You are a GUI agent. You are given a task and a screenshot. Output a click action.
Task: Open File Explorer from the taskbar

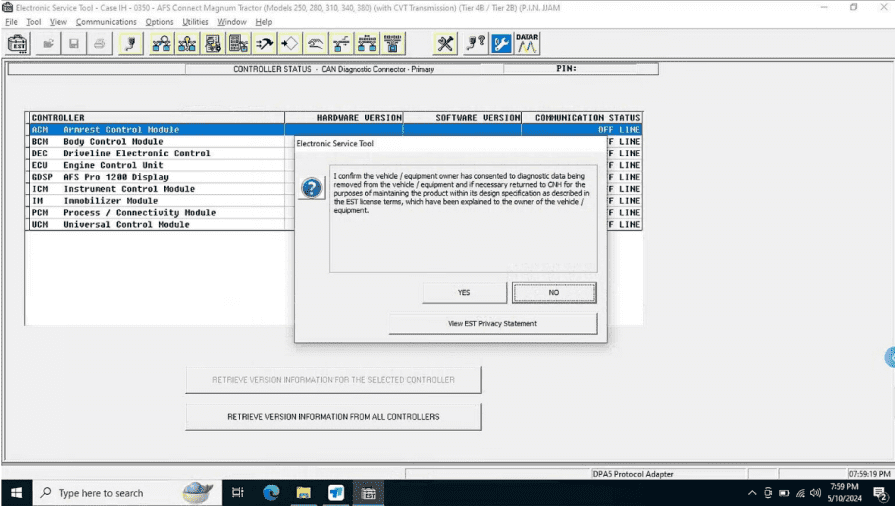303,493
